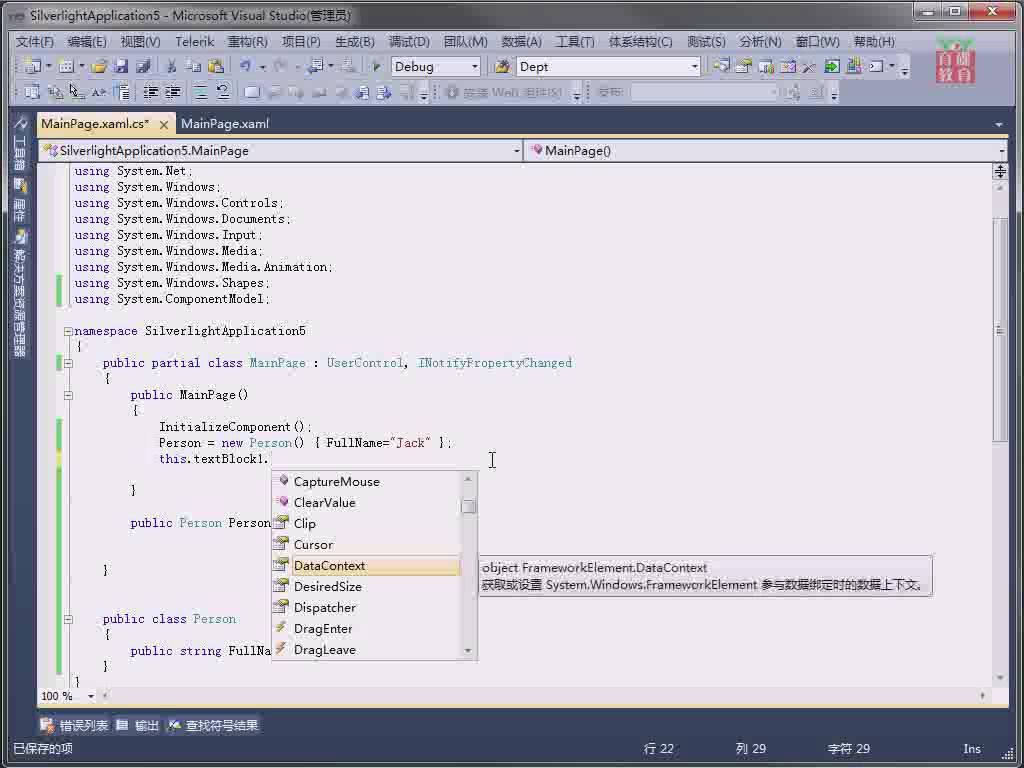Click the Command Window icon
Viewport: 1024px width, 768px height.
pyautogui.click(x=876, y=66)
